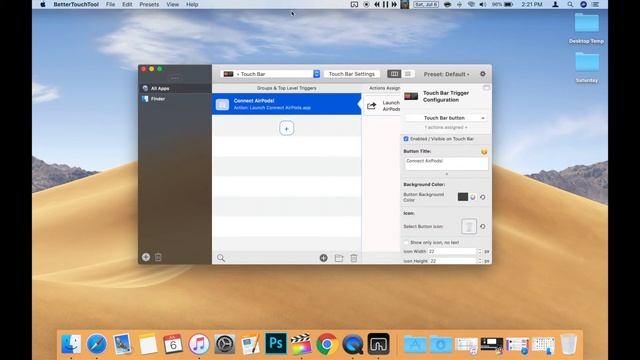Click the Icon Height value field

[x=452, y=261]
